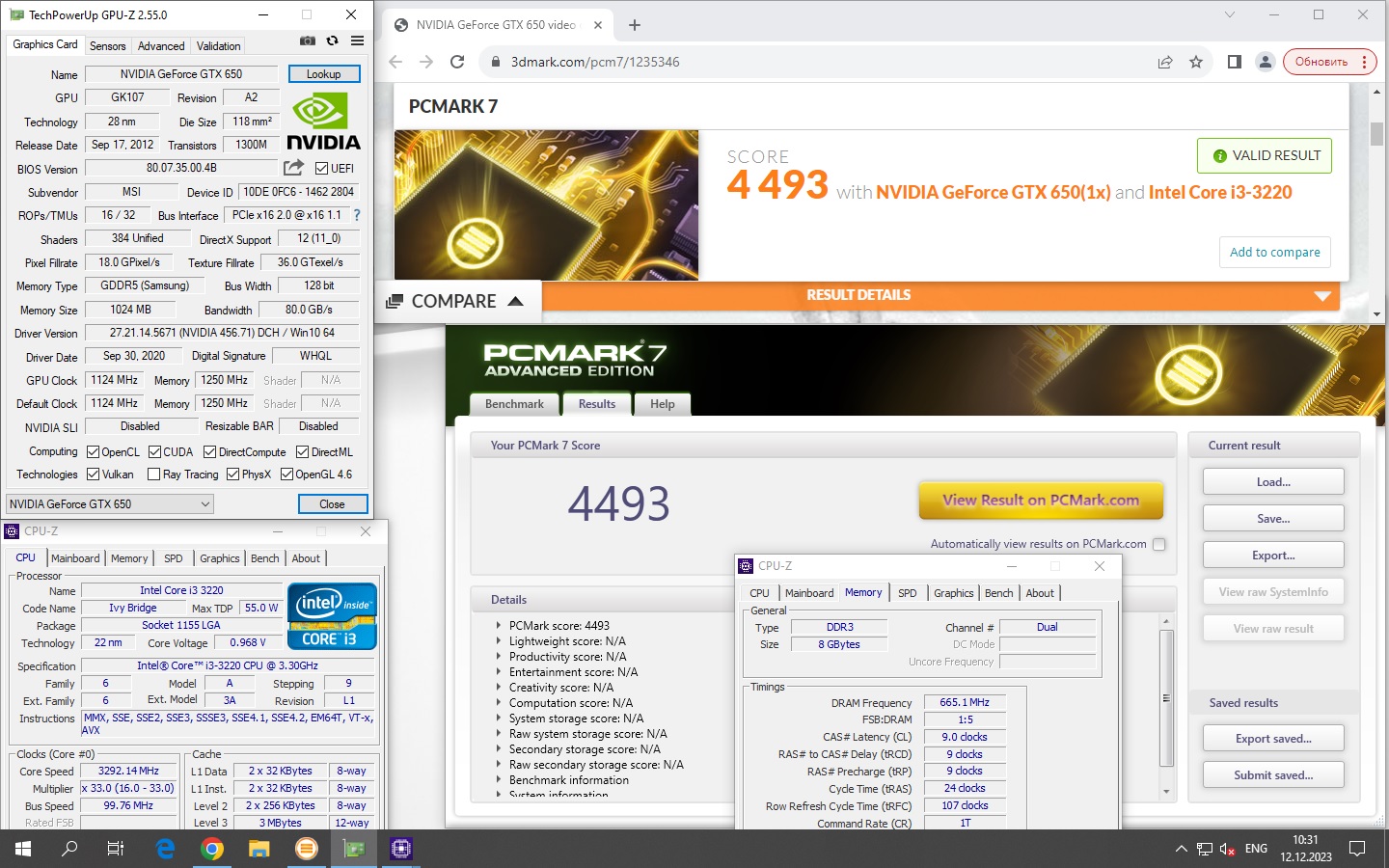
Task: Open Task View on taskbar
Action: pyautogui.click(x=116, y=849)
